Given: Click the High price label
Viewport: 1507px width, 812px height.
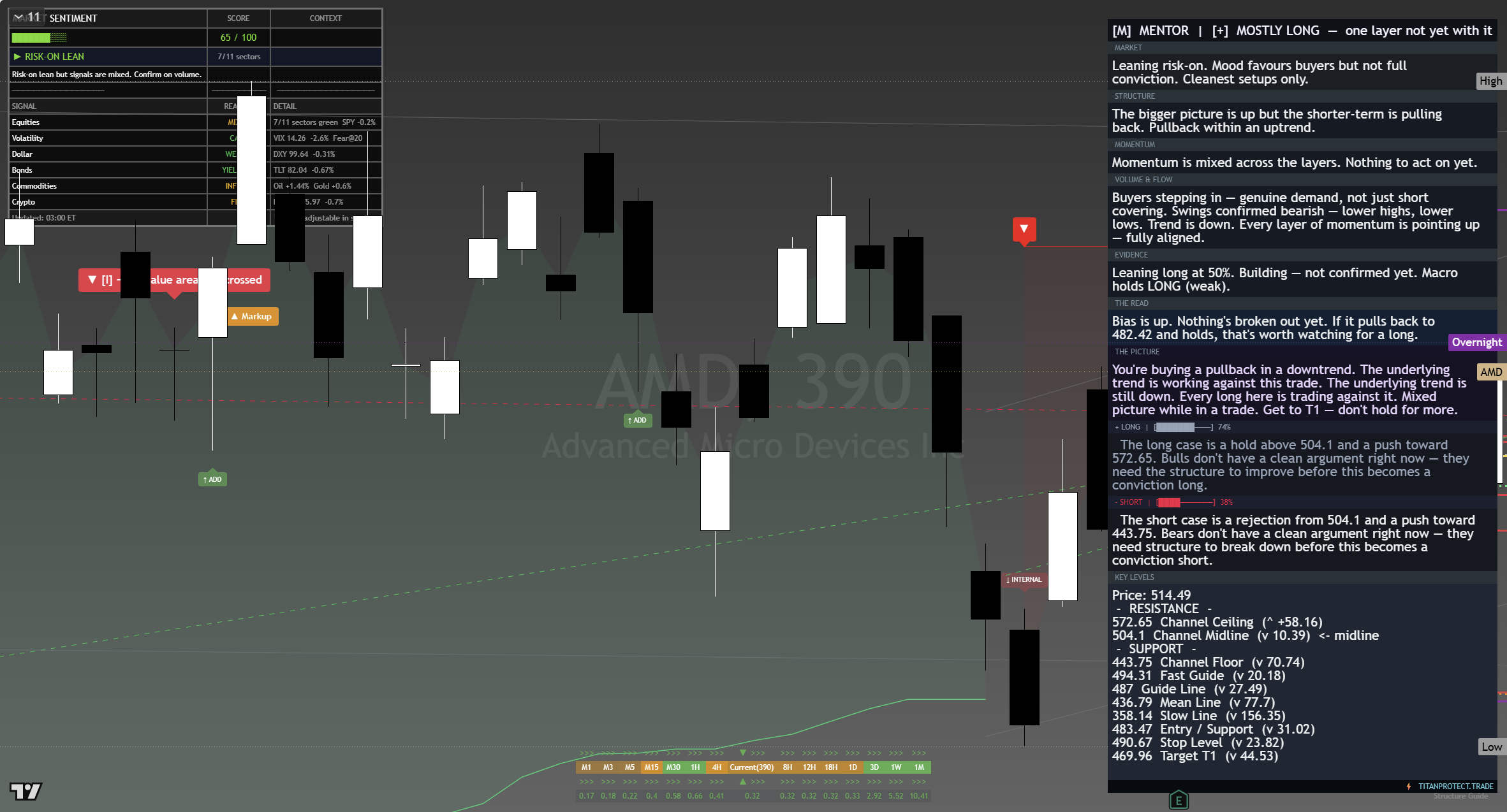Looking at the screenshot, I should click(x=1491, y=81).
